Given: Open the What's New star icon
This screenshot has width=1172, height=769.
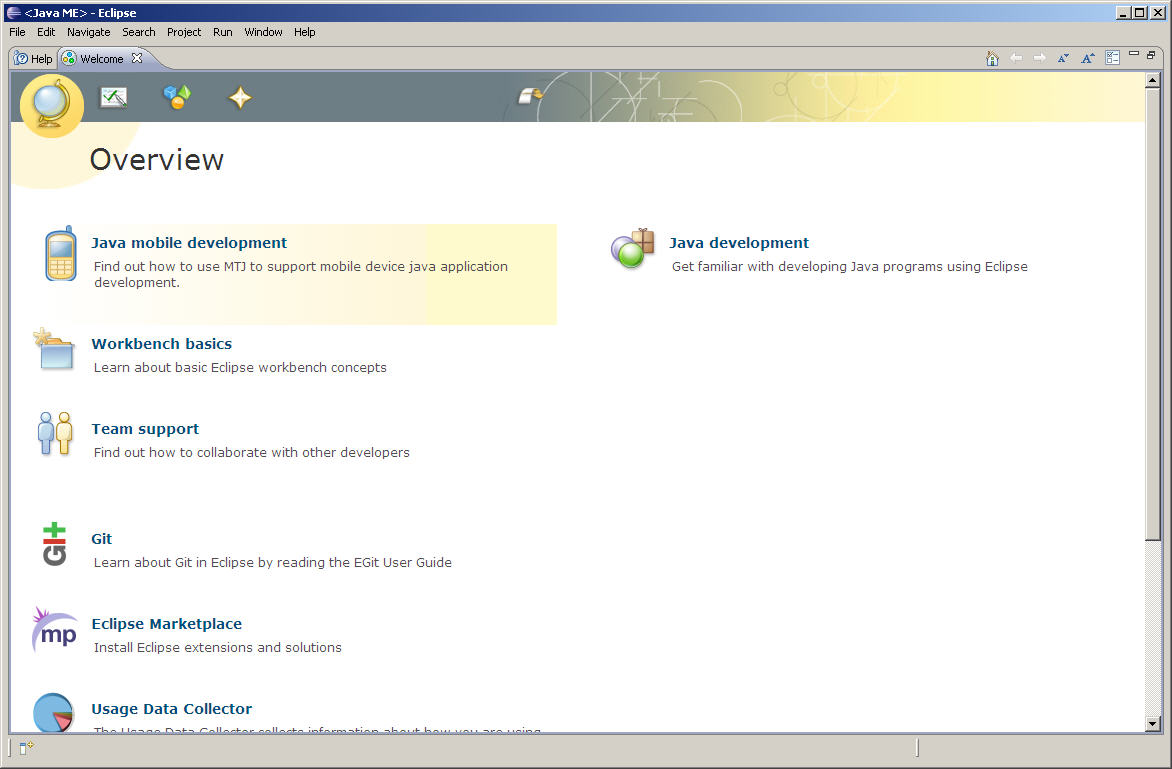Looking at the screenshot, I should (240, 98).
